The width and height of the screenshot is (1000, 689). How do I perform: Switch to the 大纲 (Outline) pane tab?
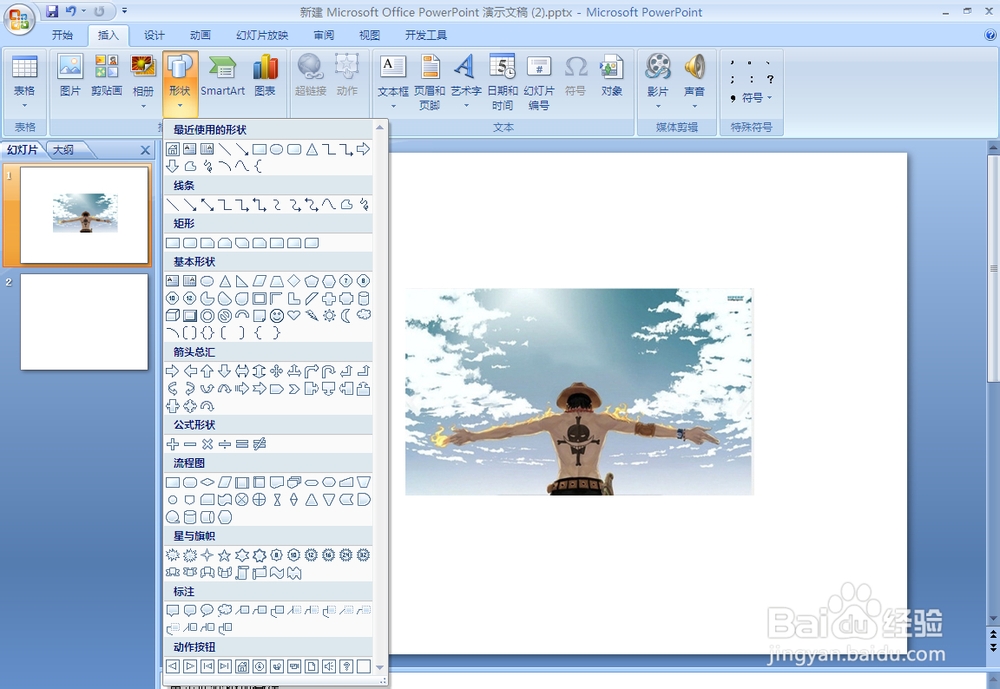[x=65, y=150]
